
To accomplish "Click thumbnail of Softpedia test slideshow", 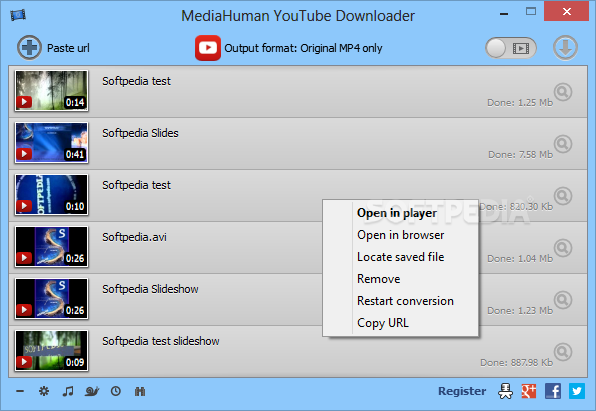I will (51, 351).
